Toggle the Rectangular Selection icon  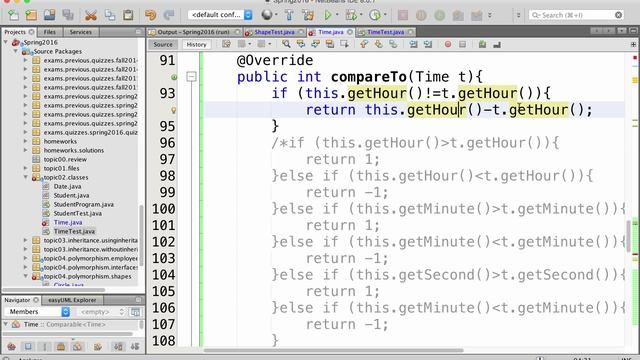[x=344, y=44]
